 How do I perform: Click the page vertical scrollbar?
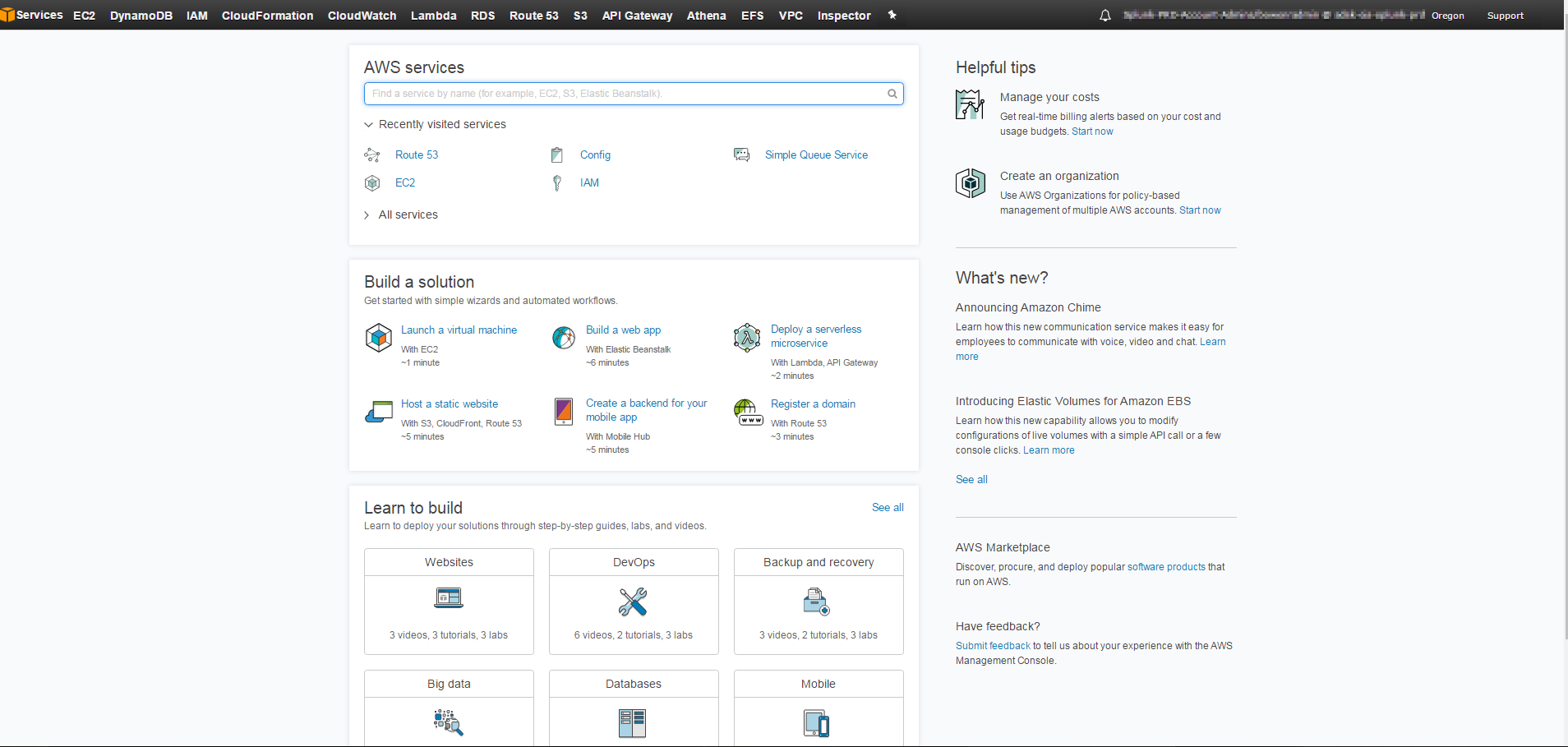1565,329
